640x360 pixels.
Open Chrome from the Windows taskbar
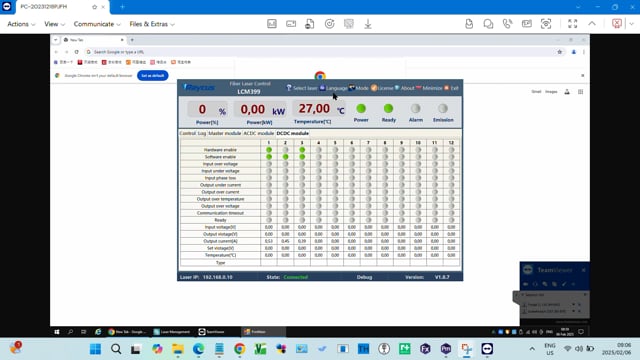240,349
